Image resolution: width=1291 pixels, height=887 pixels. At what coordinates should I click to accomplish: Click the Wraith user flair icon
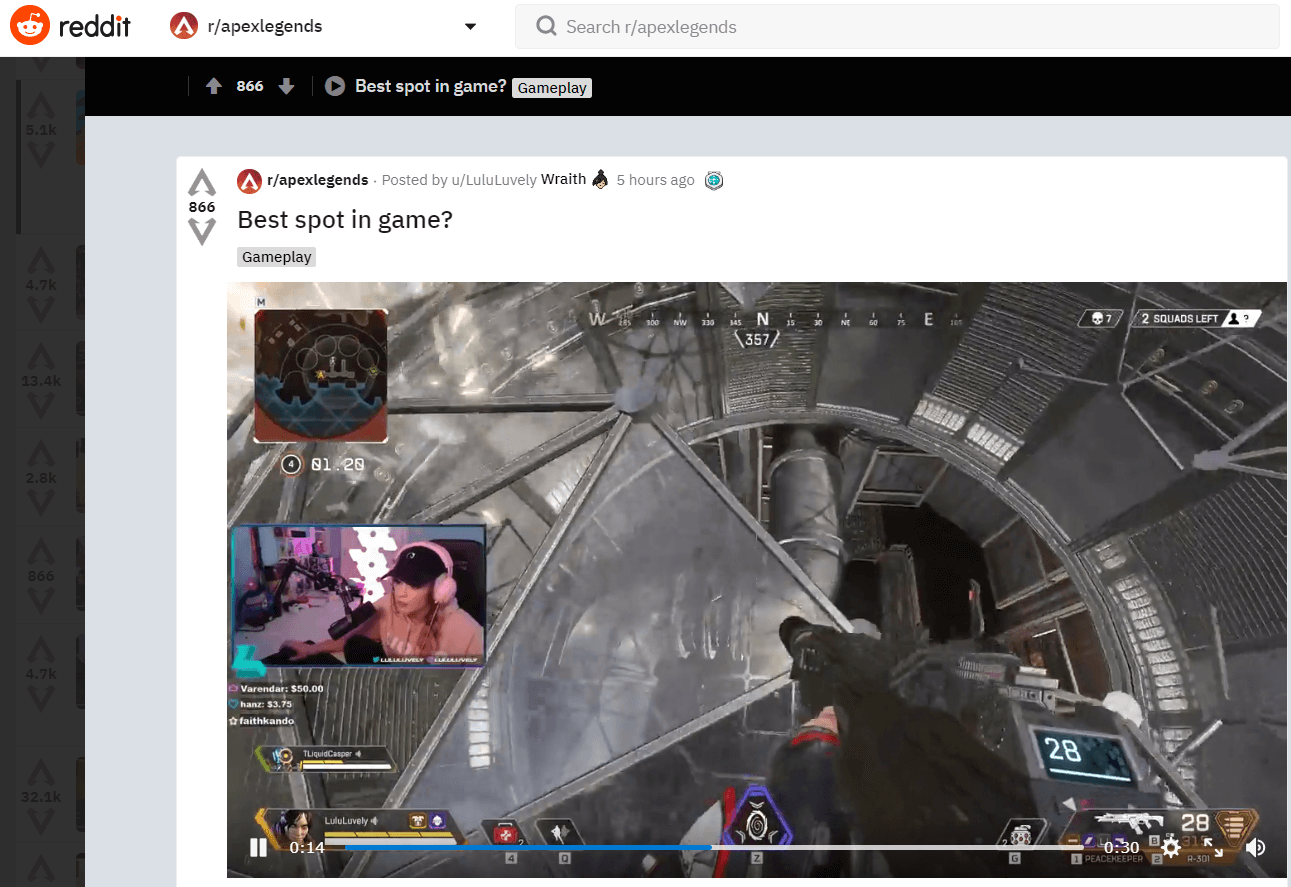pyautogui.click(x=600, y=180)
